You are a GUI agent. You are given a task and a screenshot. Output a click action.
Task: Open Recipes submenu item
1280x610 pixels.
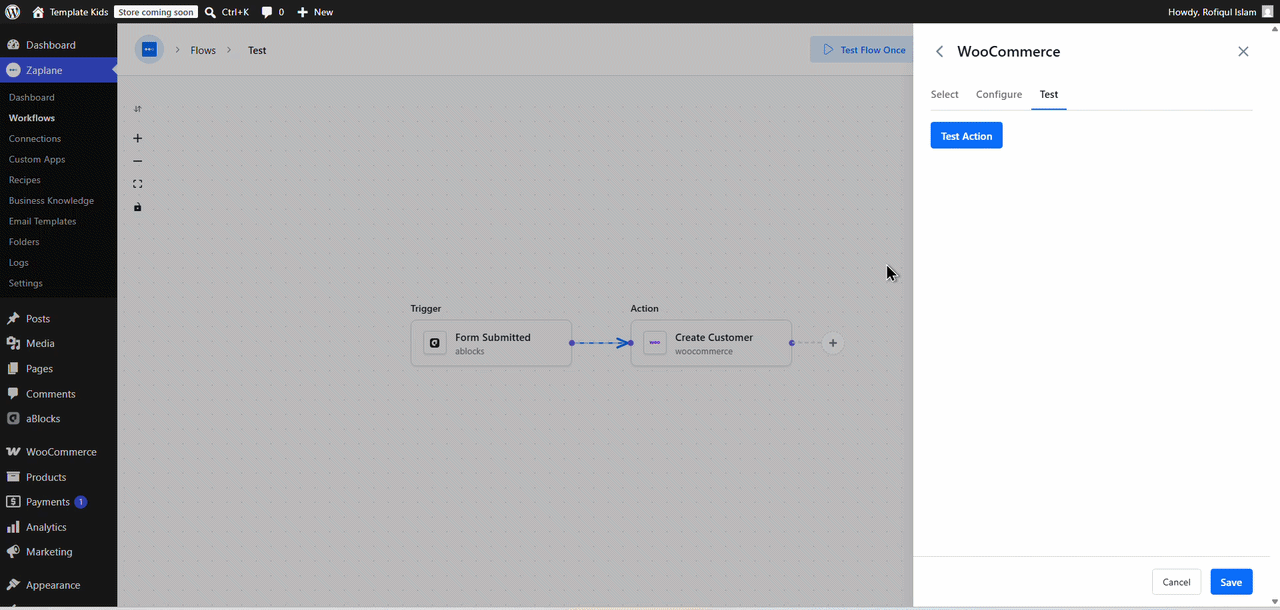(x=25, y=180)
